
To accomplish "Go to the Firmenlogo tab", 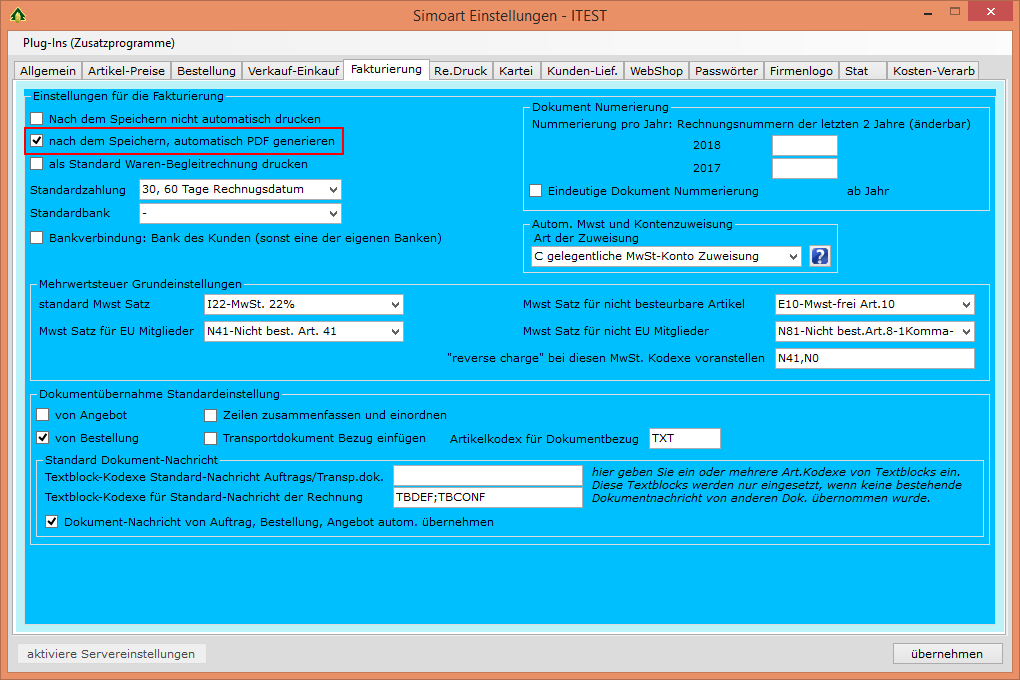I will coord(801,71).
